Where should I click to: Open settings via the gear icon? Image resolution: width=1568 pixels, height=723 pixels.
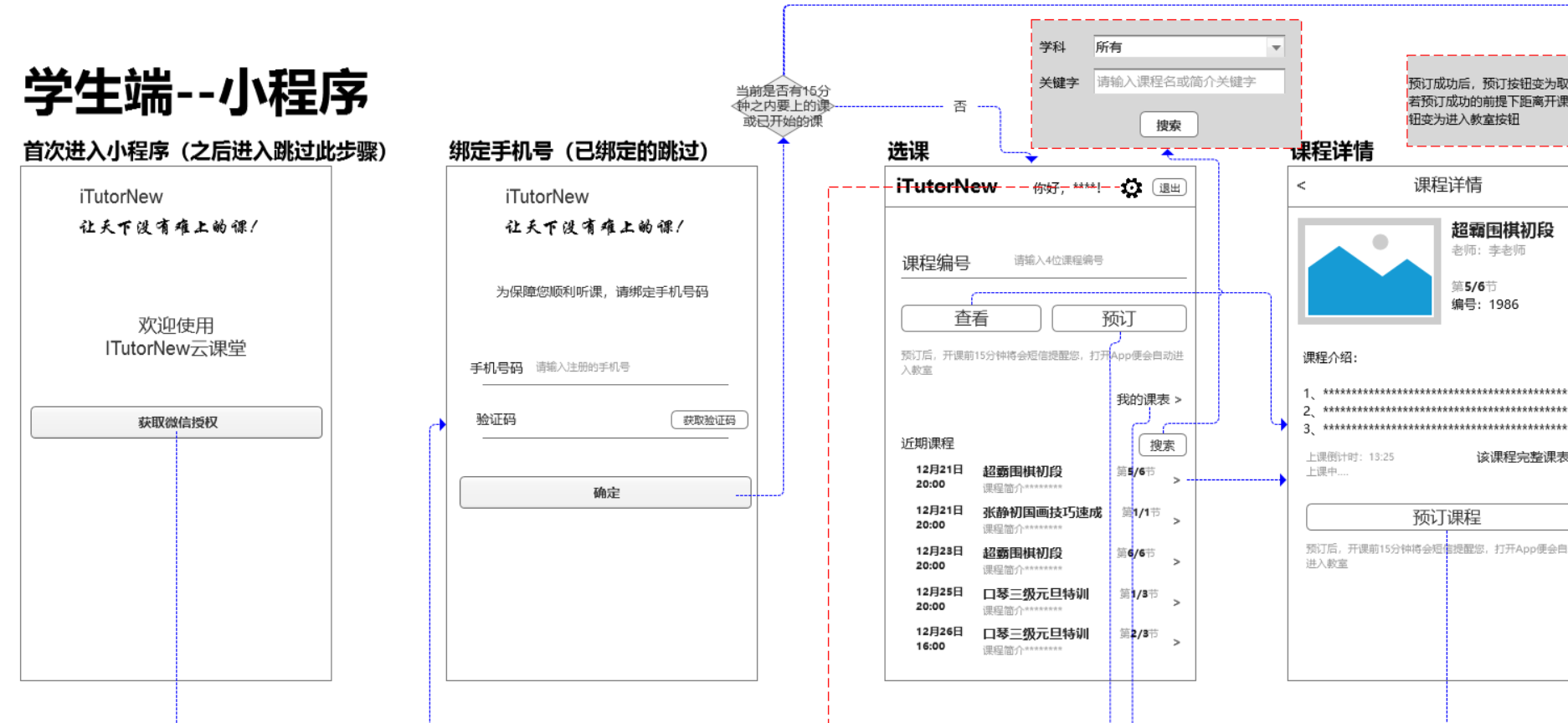[x=1131, y=187]
